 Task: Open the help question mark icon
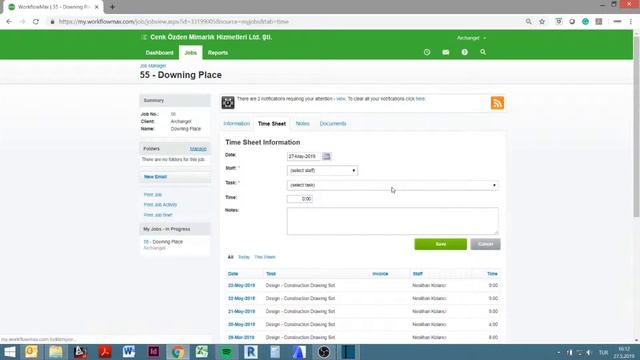click(464, 52)
